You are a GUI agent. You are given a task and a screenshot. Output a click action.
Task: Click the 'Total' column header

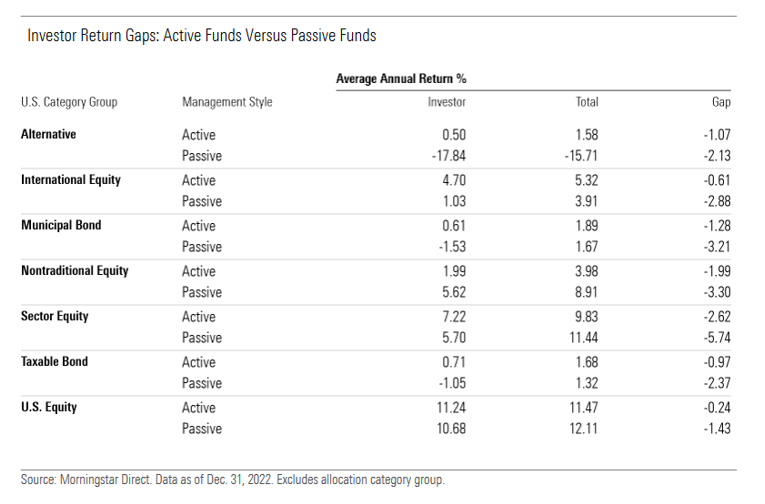[587, 102]
